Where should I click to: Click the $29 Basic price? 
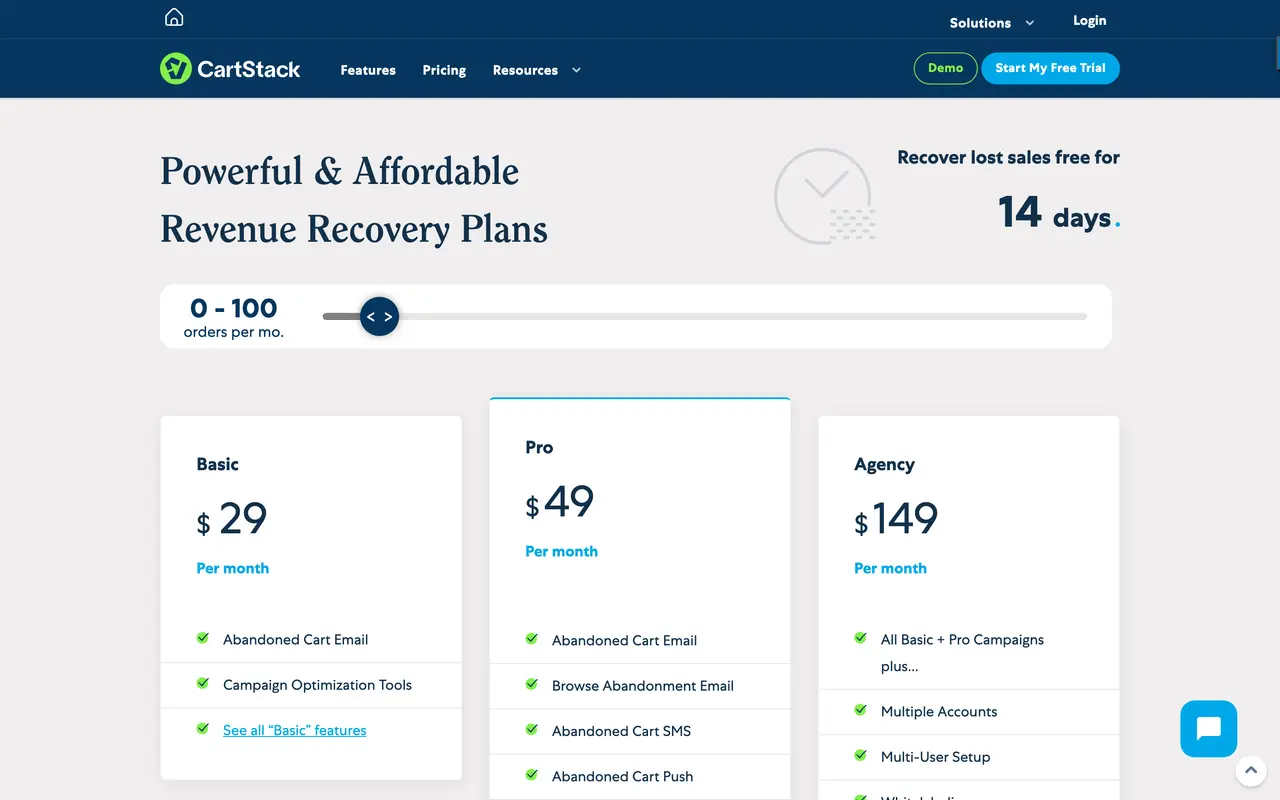pyautogui.click(x=232, y=519)
